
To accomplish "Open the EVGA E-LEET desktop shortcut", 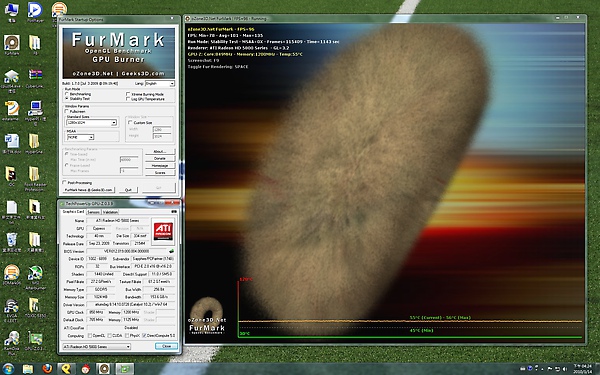I will (11, 310).
